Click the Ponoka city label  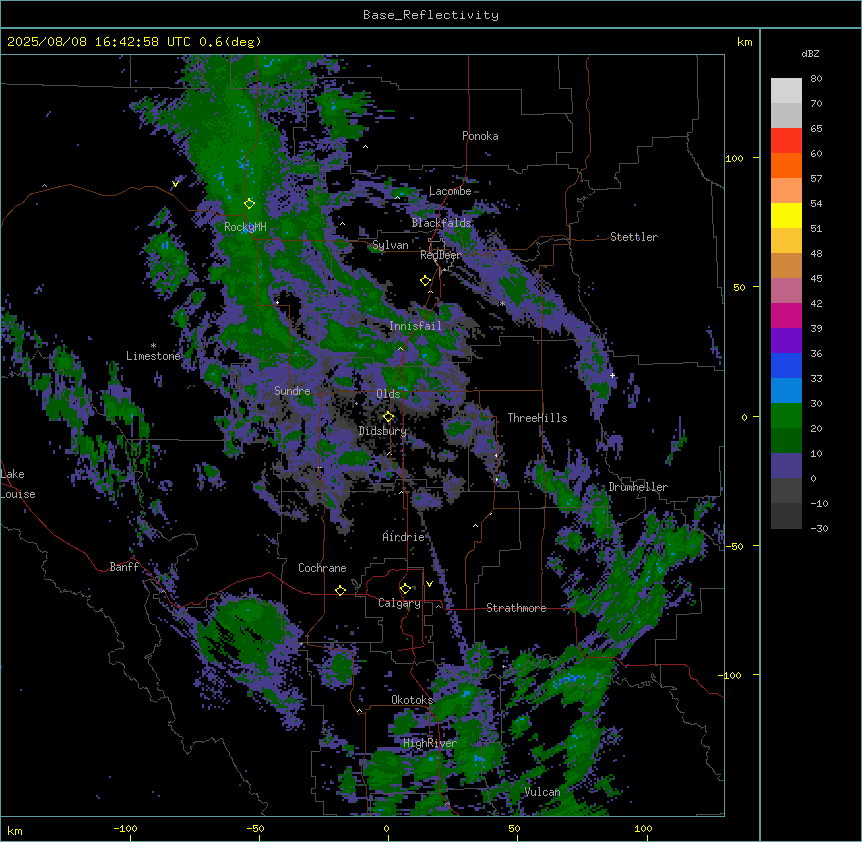[x=480, y=136]
